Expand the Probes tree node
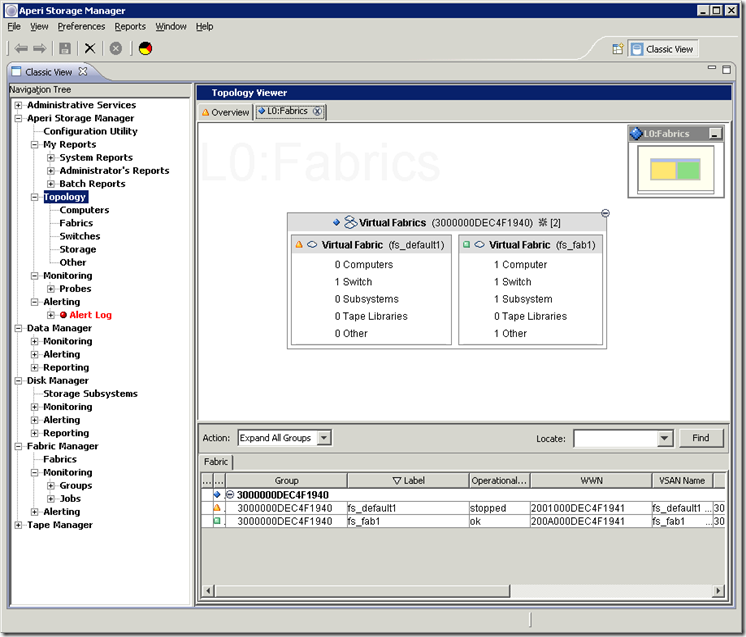The image size is (746, 637). [51, 289]
